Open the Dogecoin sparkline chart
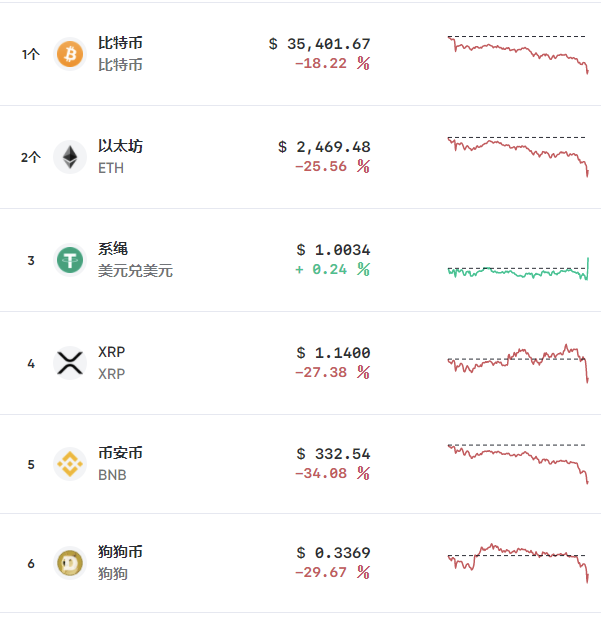Screen dimensions: 601x618 [x=517, y=560]
